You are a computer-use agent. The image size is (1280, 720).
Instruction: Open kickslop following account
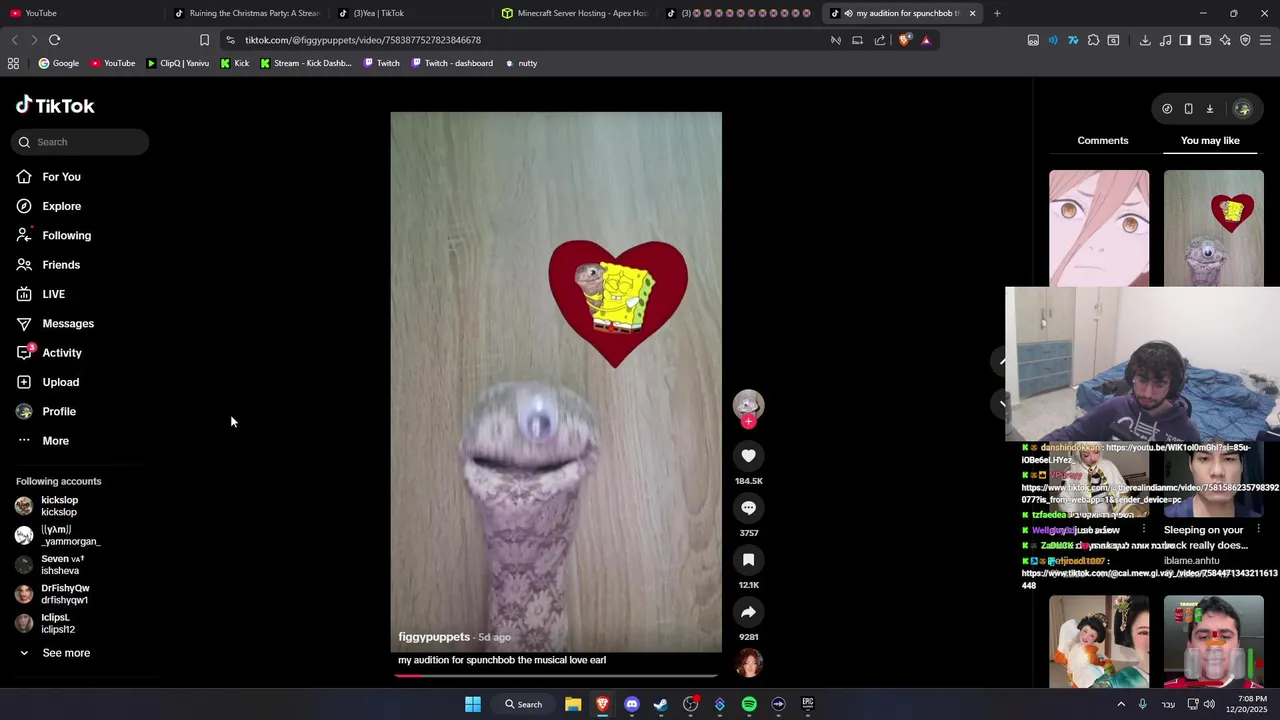tap(47, 506)
